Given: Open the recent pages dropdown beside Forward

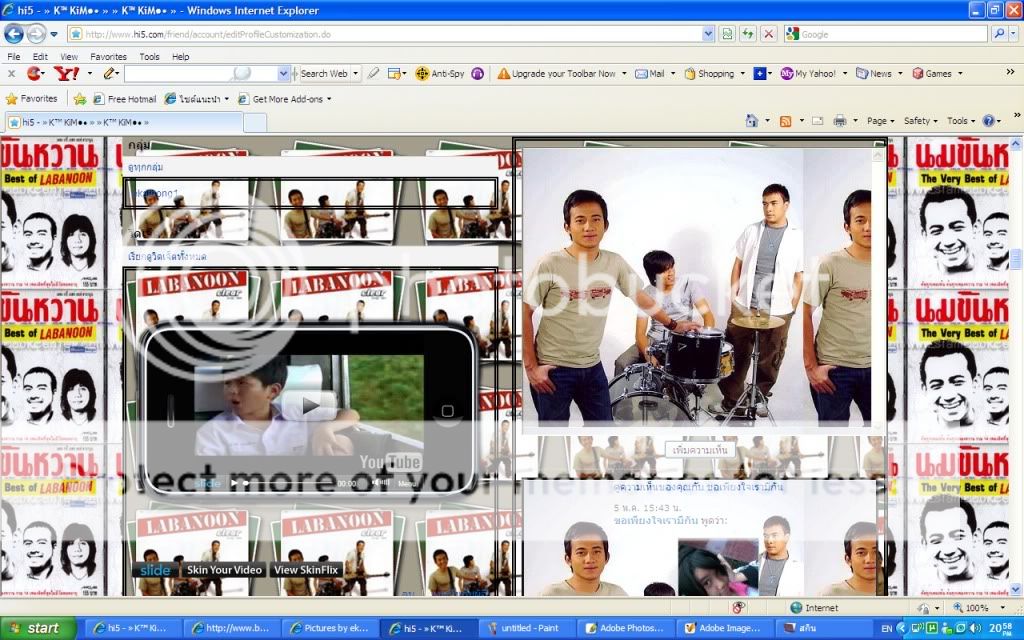Looking at the screenshot, I should pos(54,34).
